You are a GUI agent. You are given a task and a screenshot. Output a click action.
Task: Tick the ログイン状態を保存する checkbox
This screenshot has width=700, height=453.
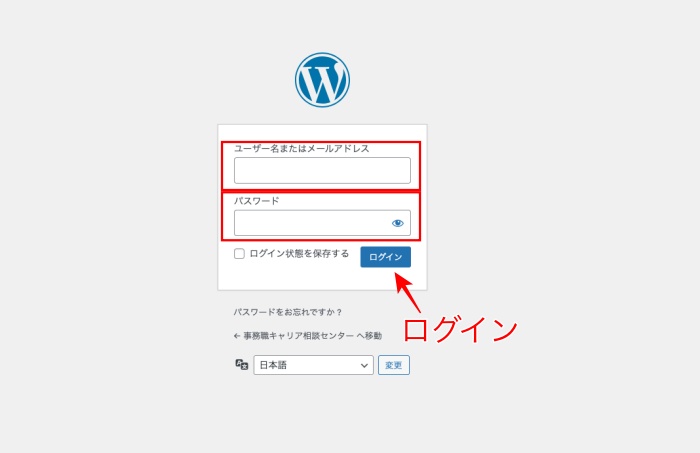[x=239, y=254]
